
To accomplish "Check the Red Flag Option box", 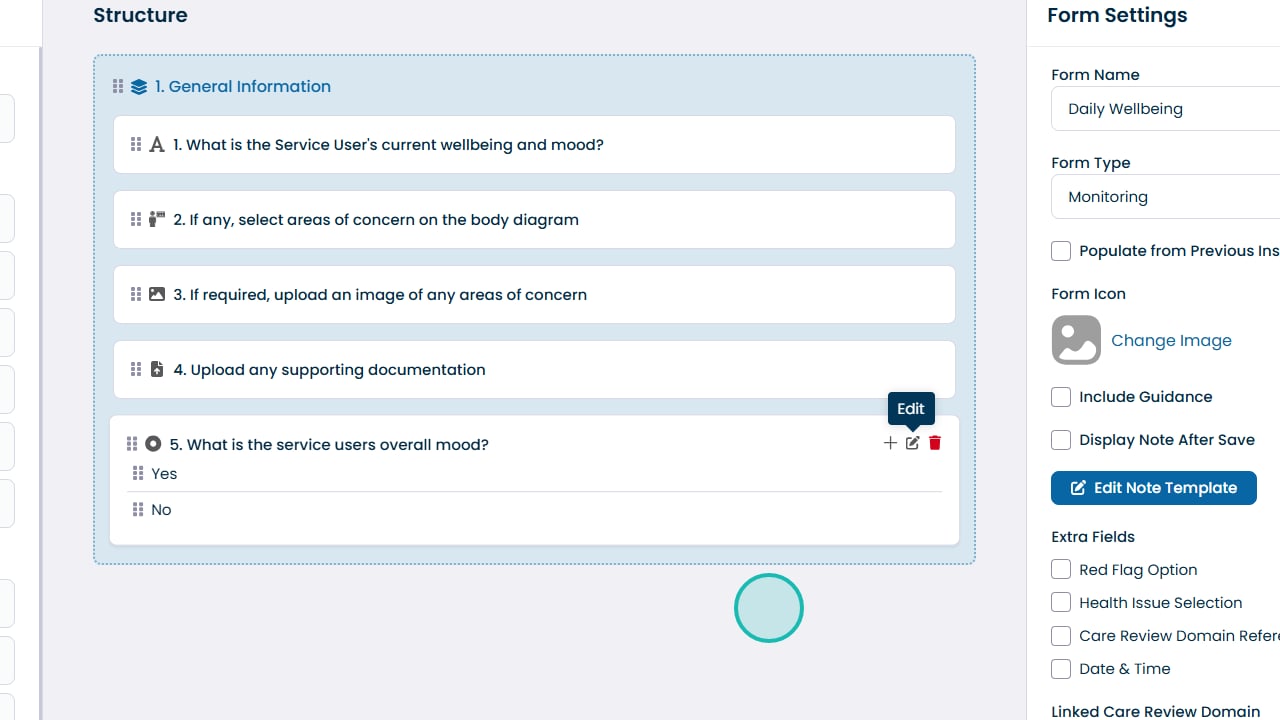I will 1061,570.
